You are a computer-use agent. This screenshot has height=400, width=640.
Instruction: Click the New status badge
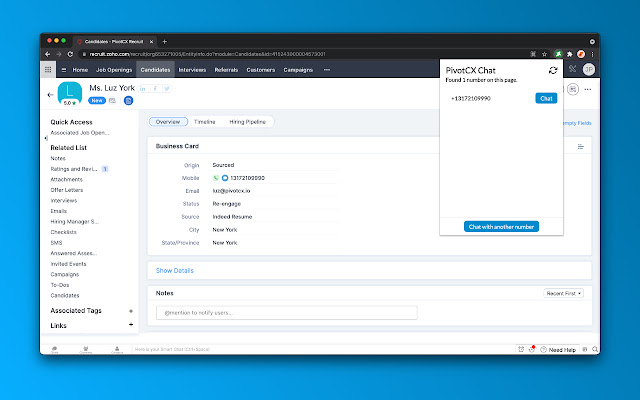(97, 100)
